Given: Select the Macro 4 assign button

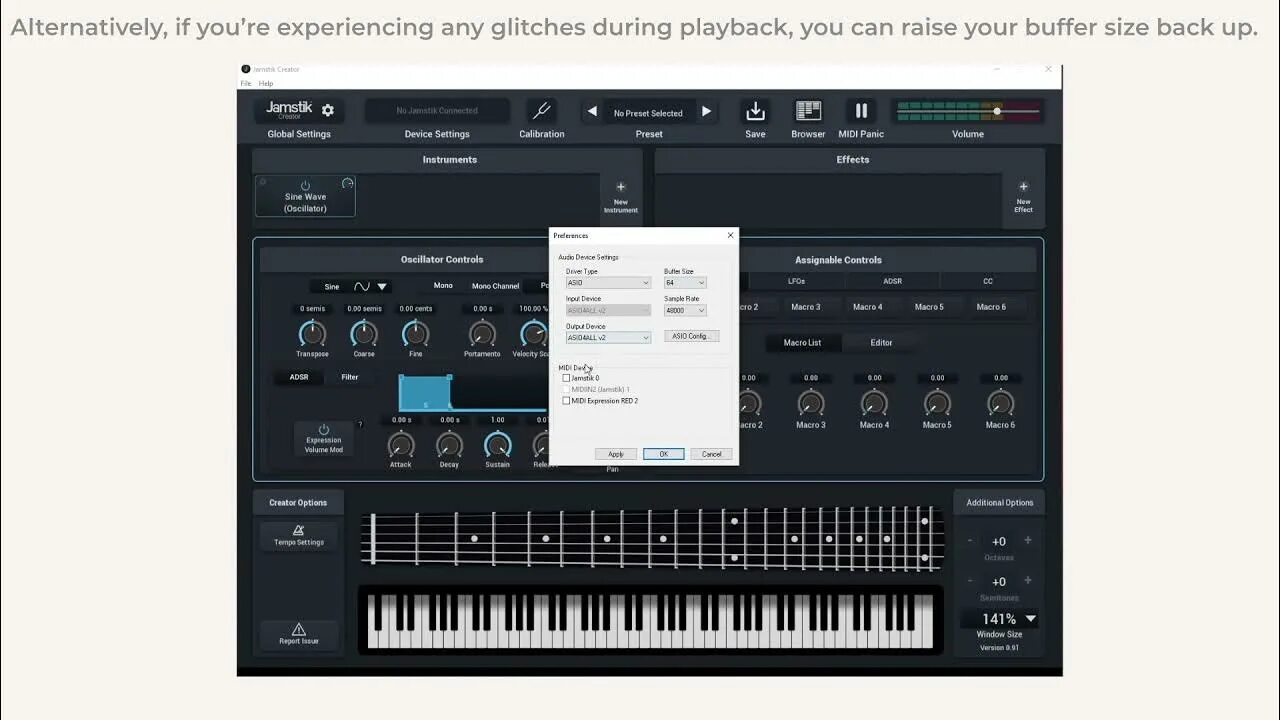Looking at the screenshot, I should click(867, 307).
